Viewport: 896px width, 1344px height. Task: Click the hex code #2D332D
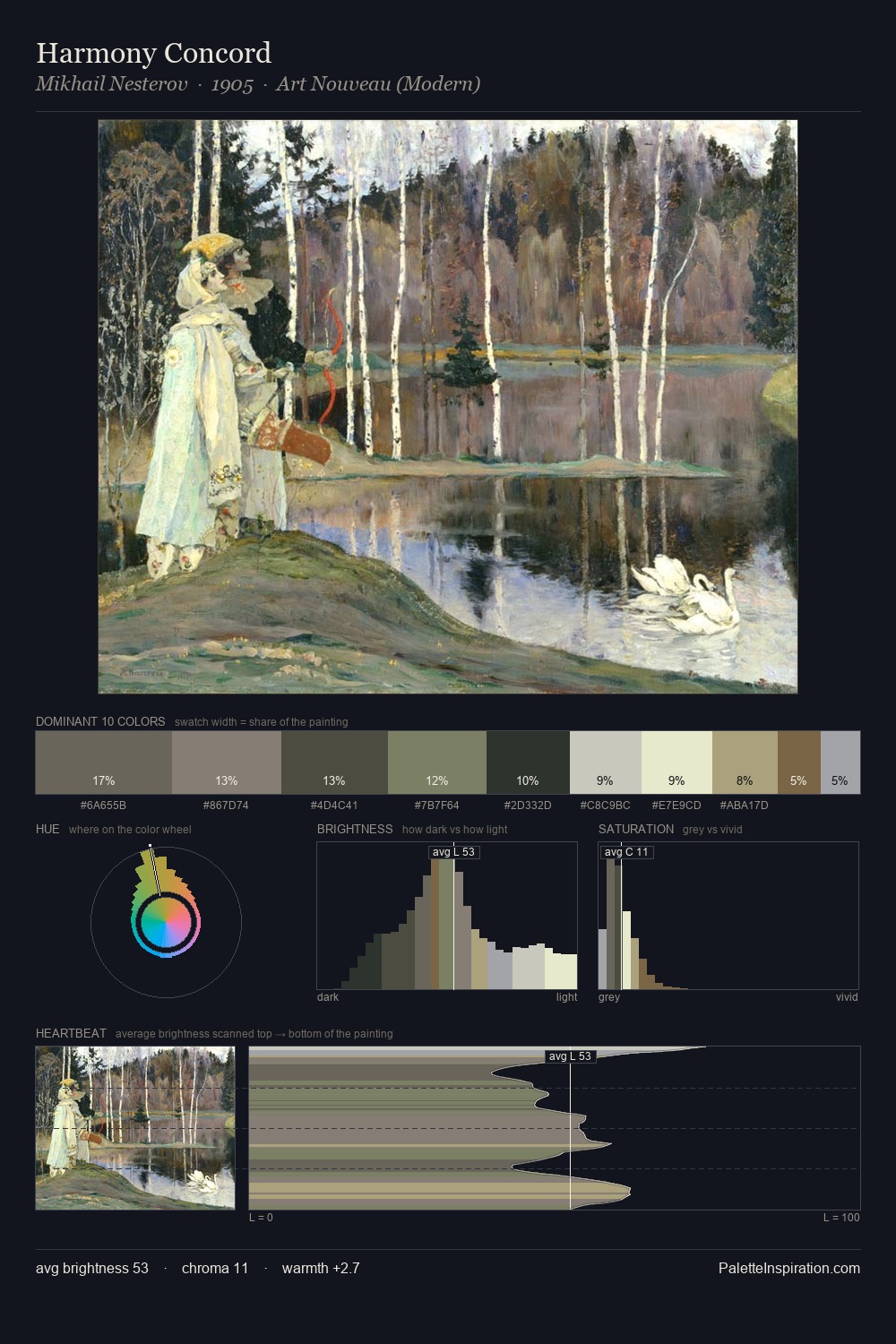[528, 806]
